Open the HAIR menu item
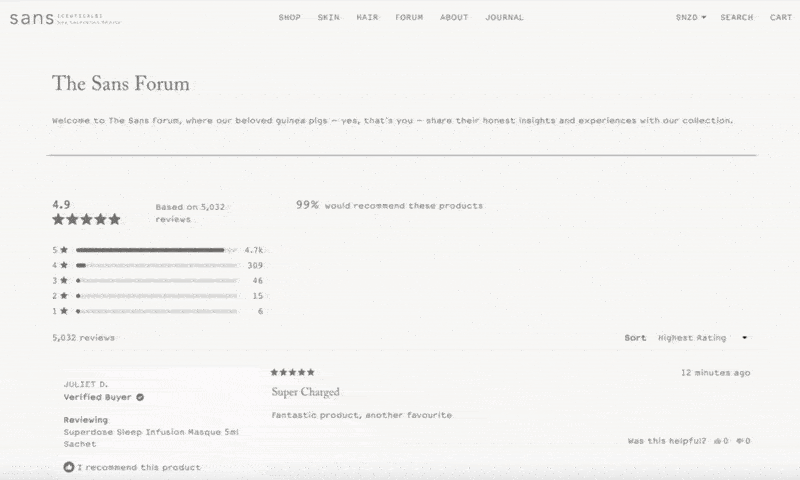Image resolution: width=800 pixels, height=480 pixels. point(367,17)
